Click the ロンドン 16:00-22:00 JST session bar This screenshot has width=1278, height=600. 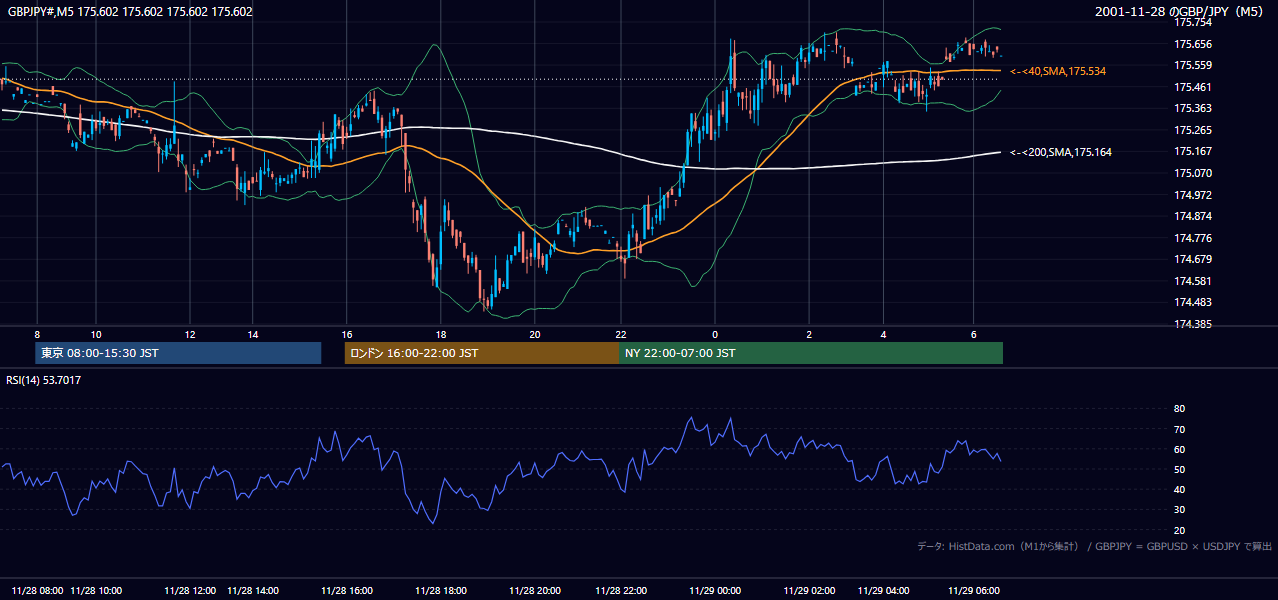(482, 353)
